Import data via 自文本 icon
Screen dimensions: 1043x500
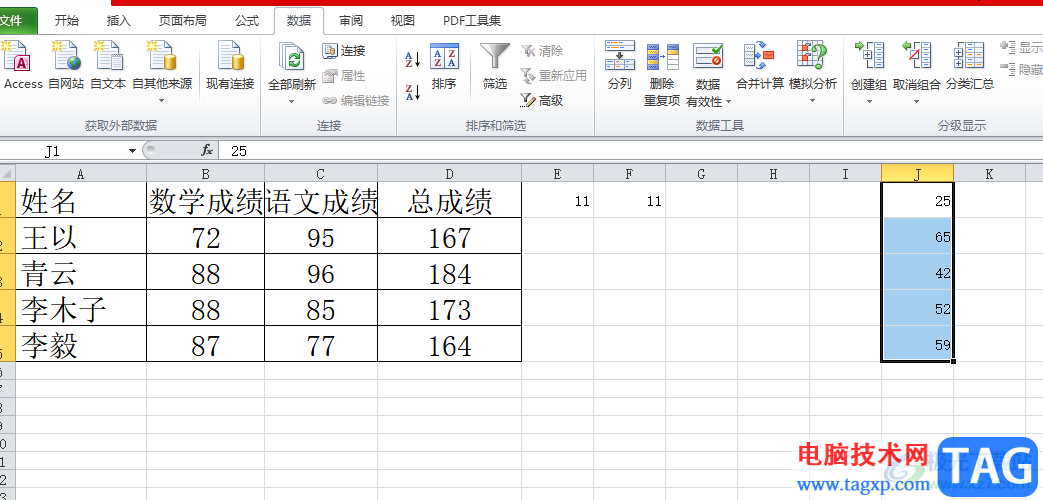click(x=108, y=56)
